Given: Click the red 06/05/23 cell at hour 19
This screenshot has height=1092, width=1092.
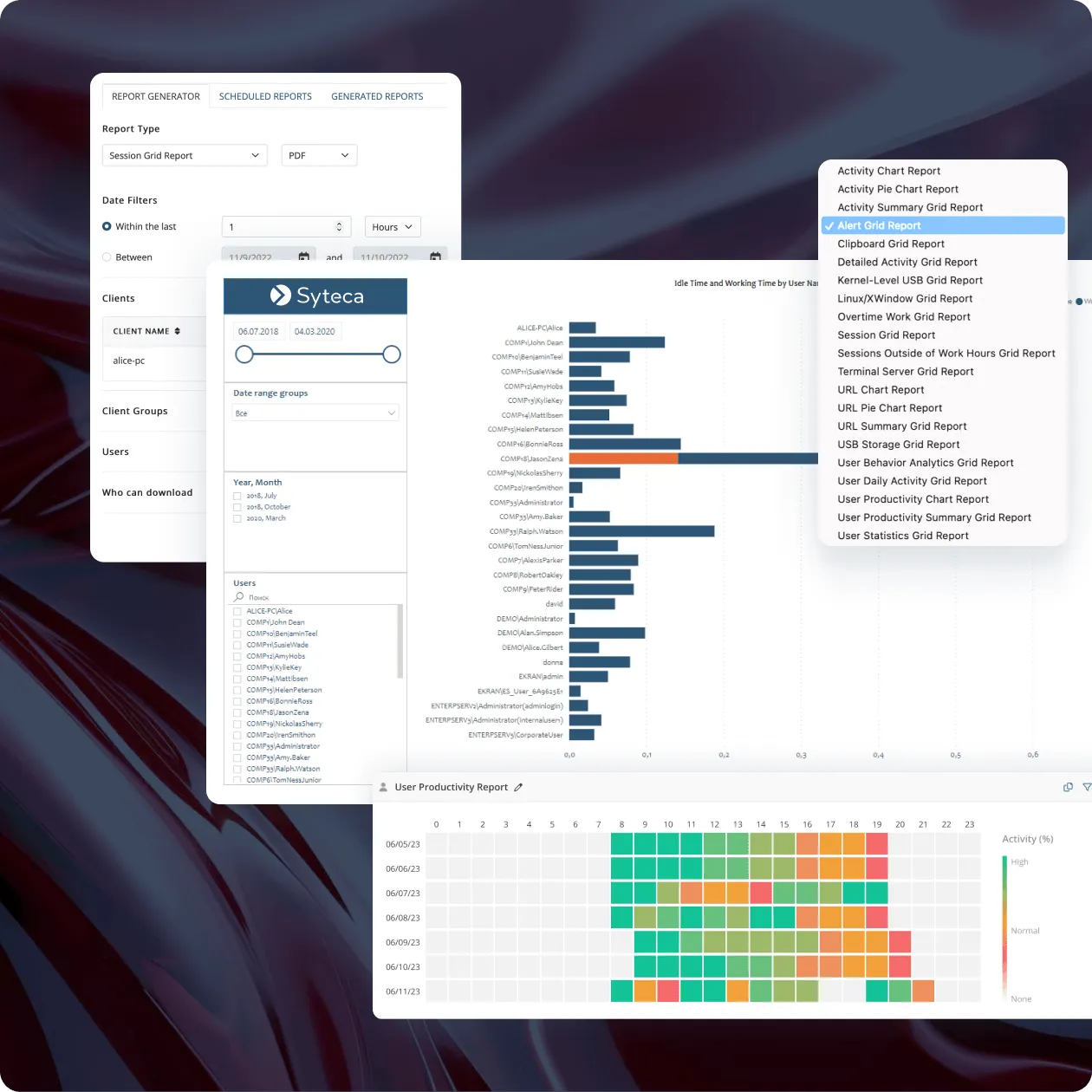Looking at the screenshot, I should coord(876,844).
